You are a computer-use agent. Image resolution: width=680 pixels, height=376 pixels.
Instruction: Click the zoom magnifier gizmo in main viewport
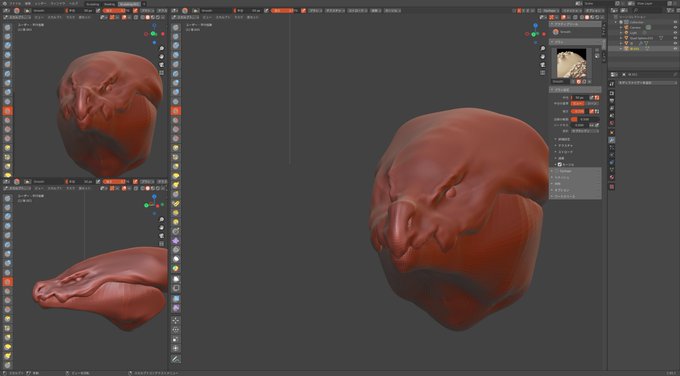pyautogui.click(x=543, y=48)
